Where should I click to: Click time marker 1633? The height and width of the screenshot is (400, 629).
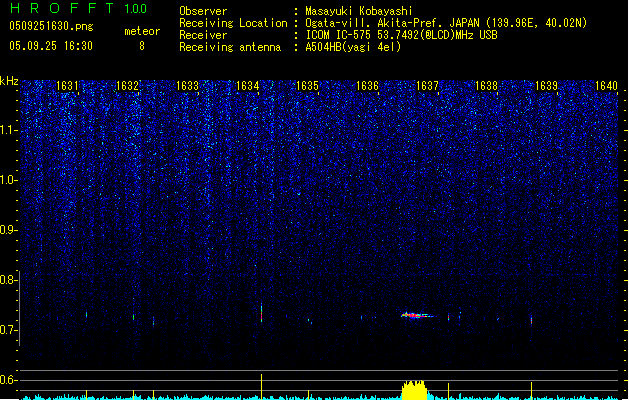(x=187, y=86)
